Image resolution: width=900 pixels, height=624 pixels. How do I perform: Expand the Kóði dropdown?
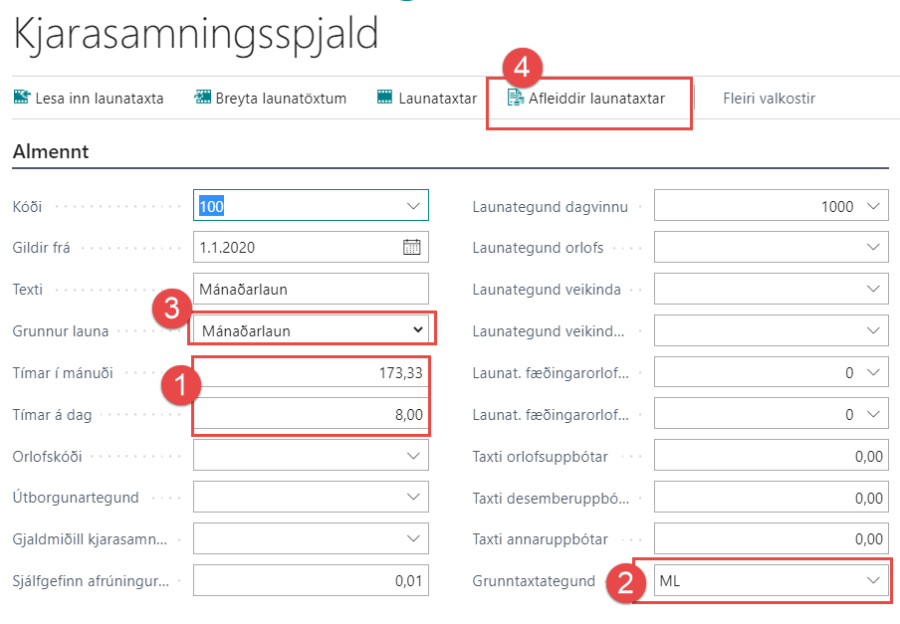(x=414, y=206)
